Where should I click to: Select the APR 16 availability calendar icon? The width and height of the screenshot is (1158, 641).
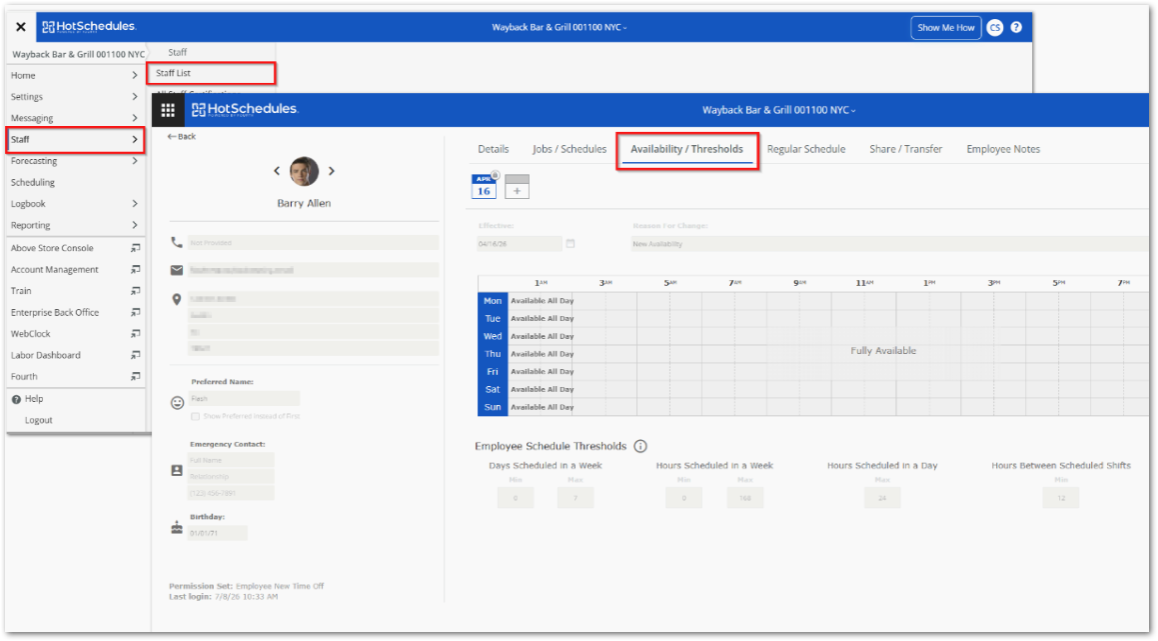click(x=484, y=186)
